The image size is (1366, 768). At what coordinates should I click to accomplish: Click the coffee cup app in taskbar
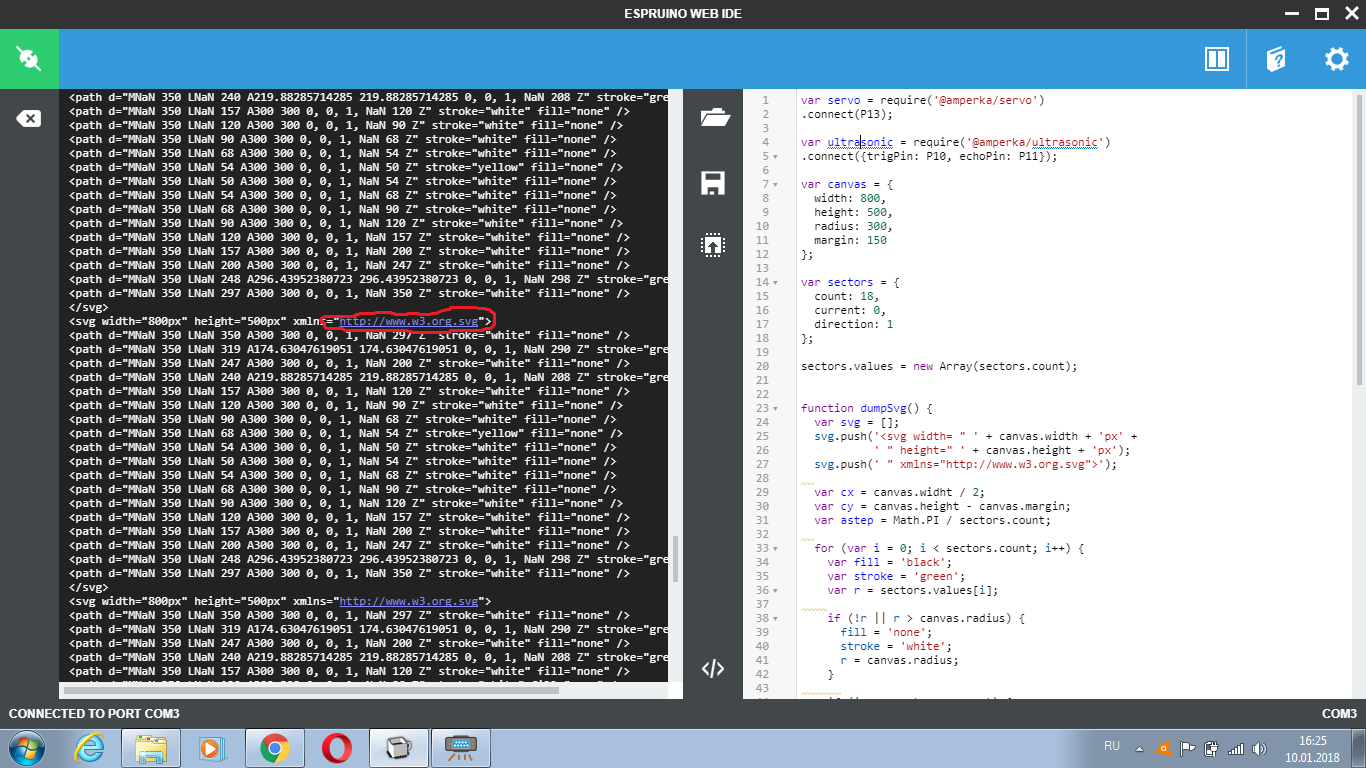tap(398, 747)
